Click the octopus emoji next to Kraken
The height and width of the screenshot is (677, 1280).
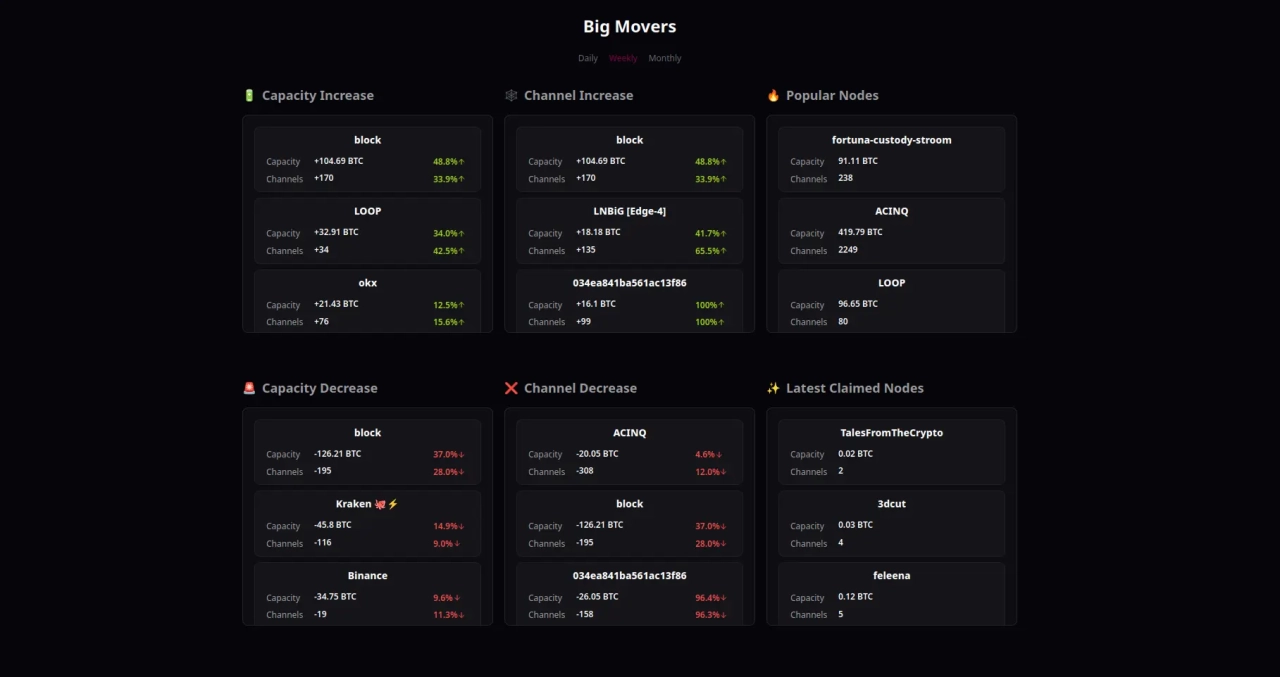coord(380,504)
